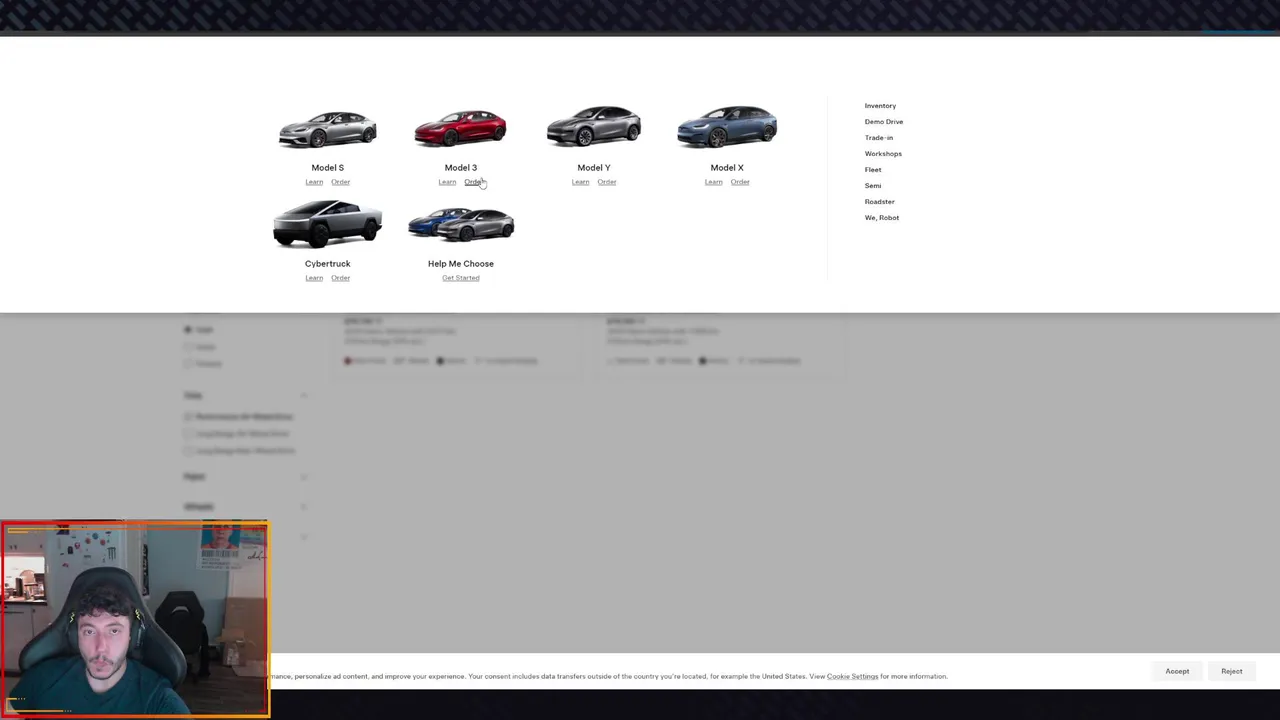Open the Inventory menu item
Image resolution: width=1280 pixels, height=720 pixels.
click(x=880, y=106)
